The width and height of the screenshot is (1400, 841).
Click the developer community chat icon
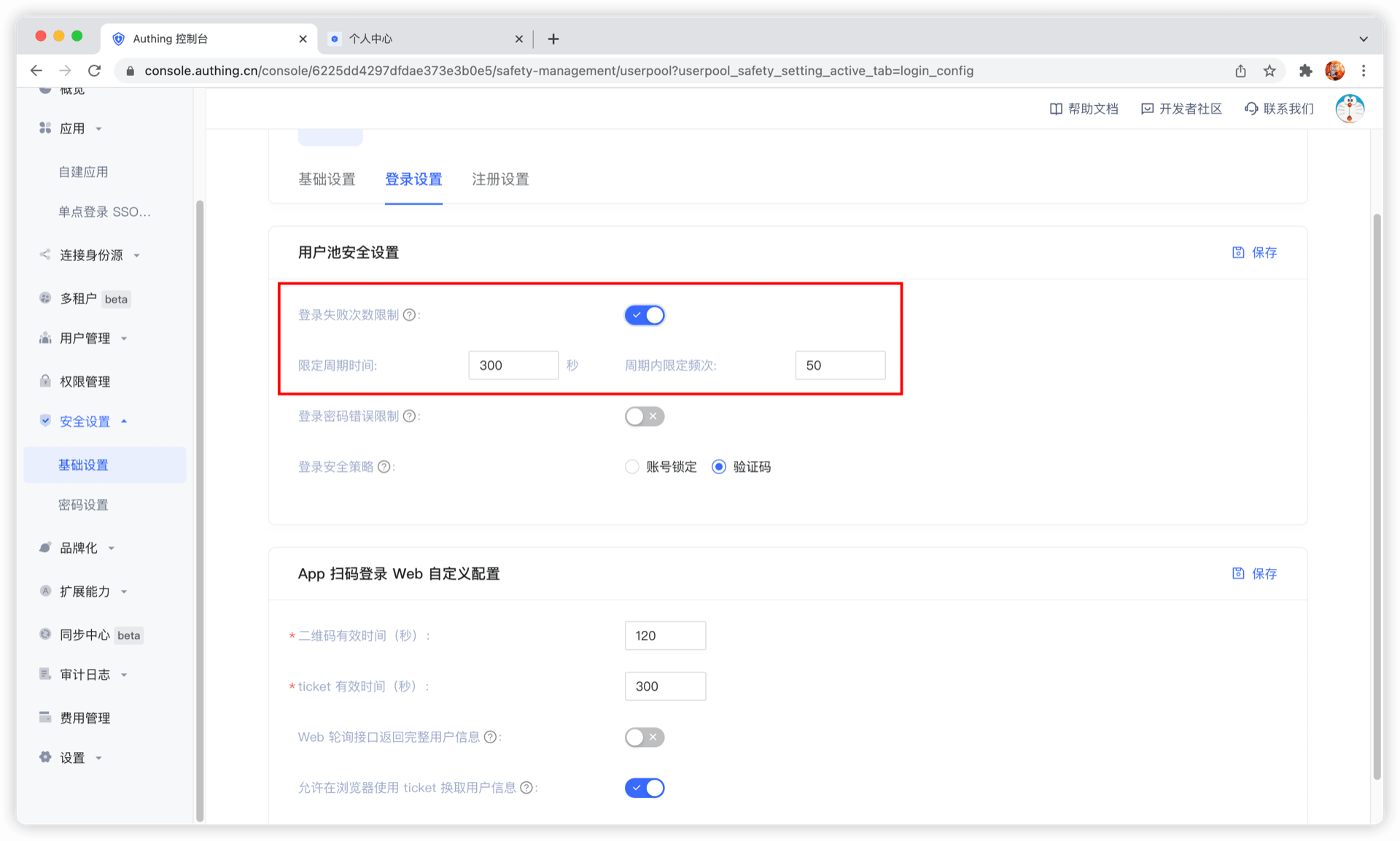click(x=1147, y=109)
